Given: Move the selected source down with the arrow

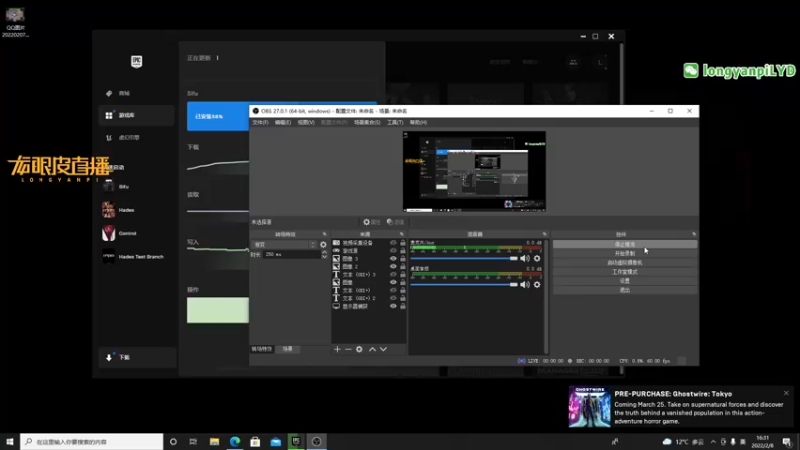Looking at the screenshot, I should pyautogui.click(x=383, y=349).
